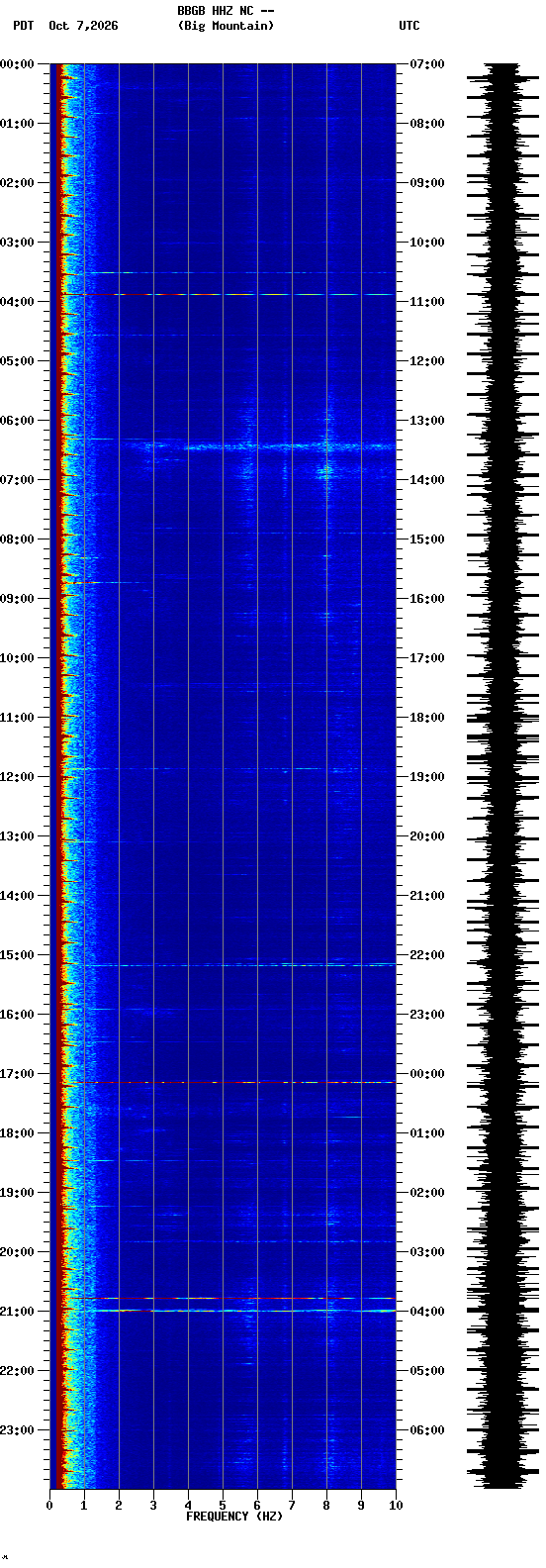
Task: Click the '06:00' PDT label on the left axis
Action: pos(17,421)
